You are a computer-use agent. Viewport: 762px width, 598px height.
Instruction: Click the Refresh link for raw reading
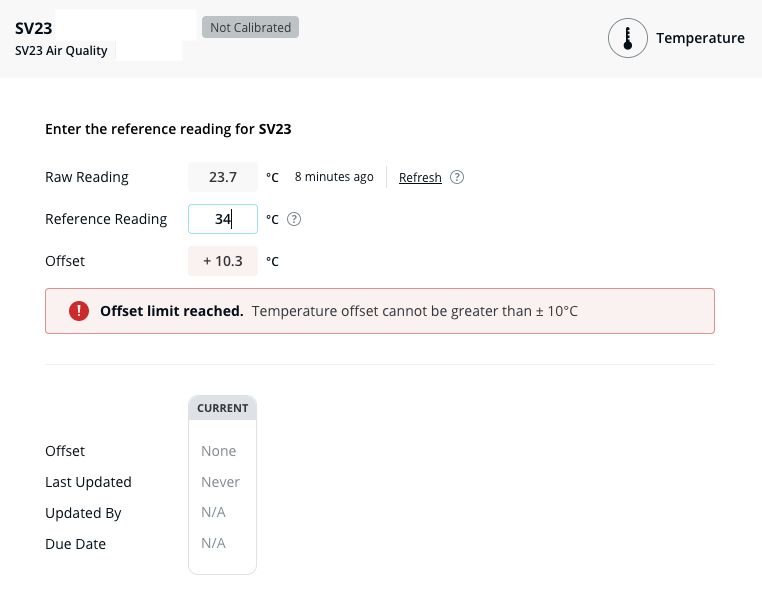pos(420,177)
